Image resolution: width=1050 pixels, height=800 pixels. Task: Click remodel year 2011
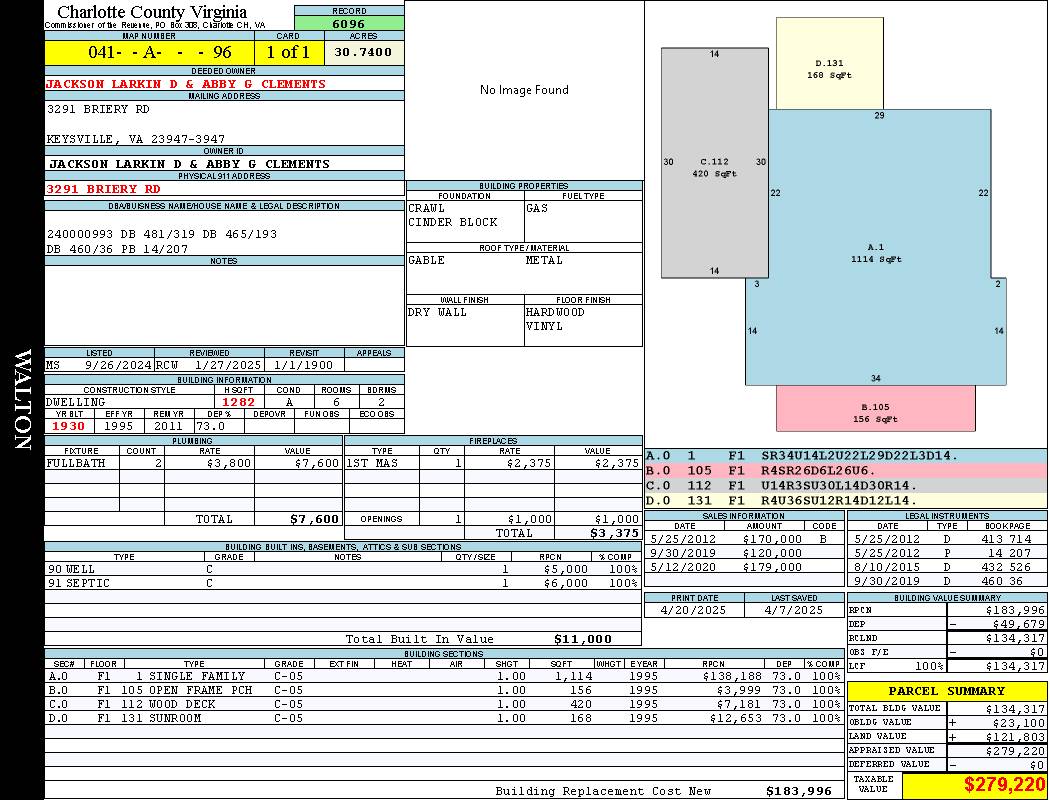(168, 426)
